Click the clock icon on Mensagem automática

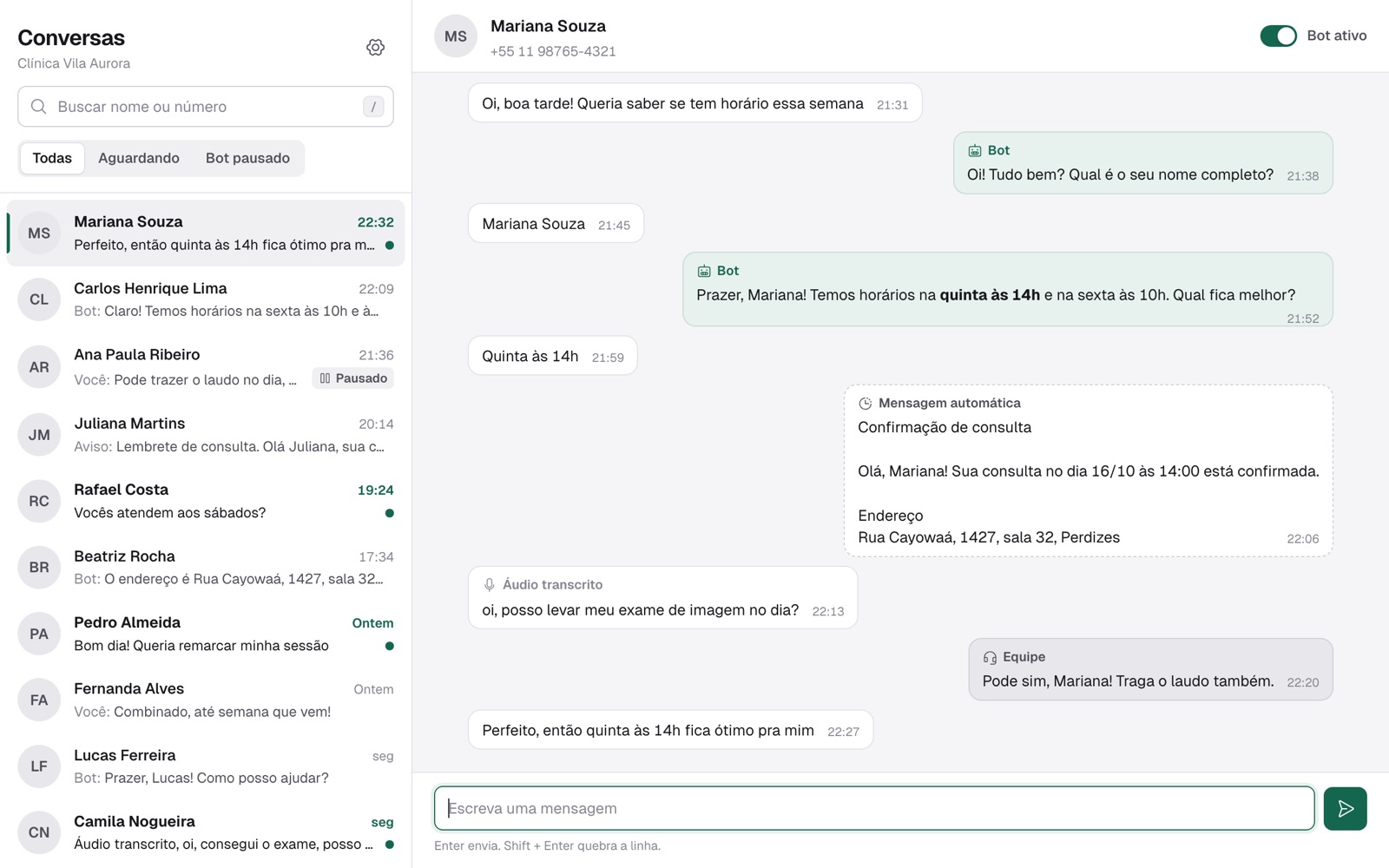[x=866, y=404]
